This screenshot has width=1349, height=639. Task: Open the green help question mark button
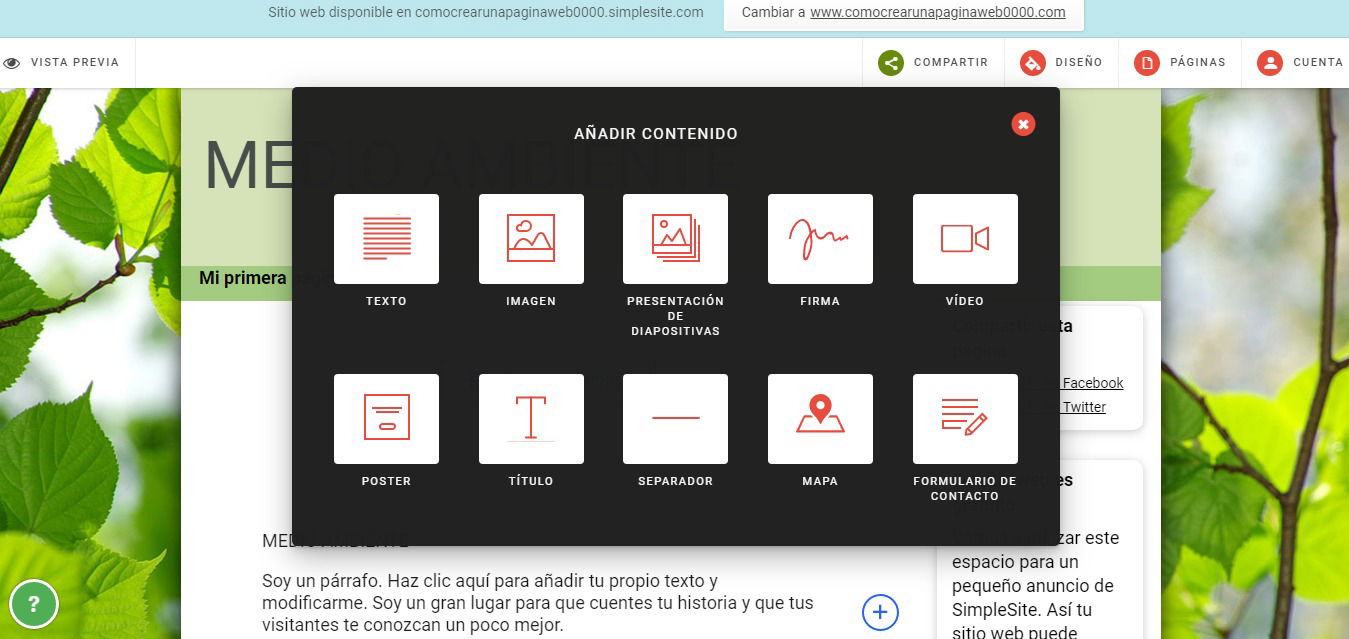pos(34,604)
